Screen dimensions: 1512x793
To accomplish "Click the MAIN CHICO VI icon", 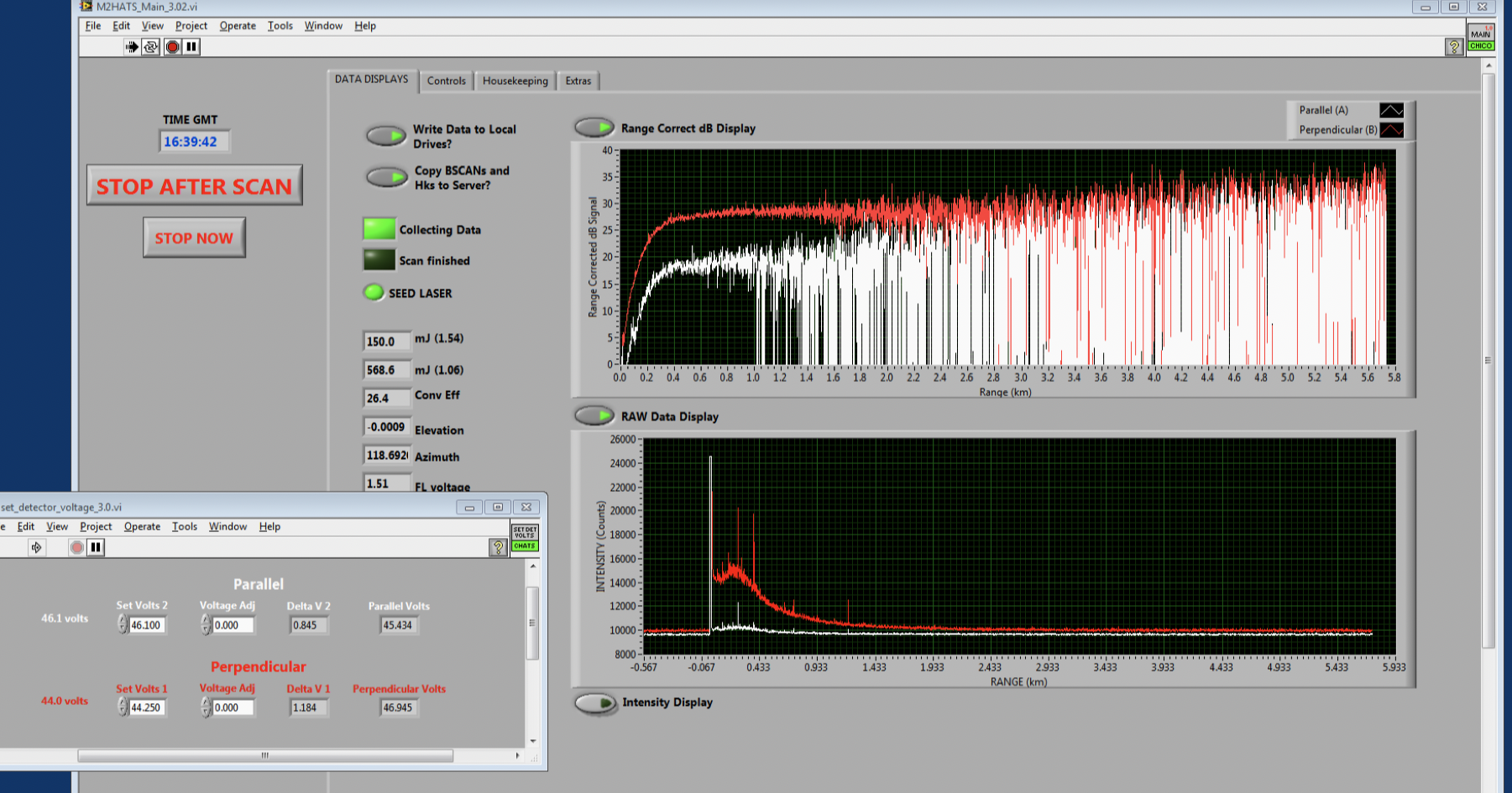I will click(x=1480, y=39).
